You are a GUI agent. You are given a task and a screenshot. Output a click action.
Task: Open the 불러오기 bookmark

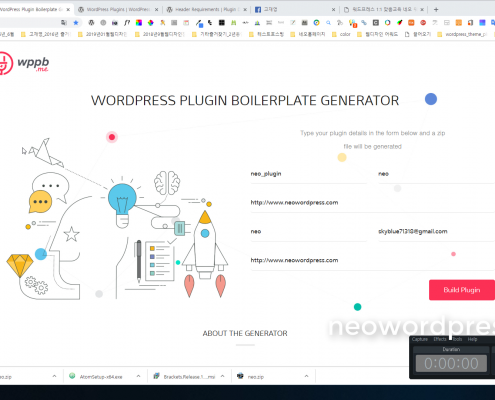click(418, 34)
